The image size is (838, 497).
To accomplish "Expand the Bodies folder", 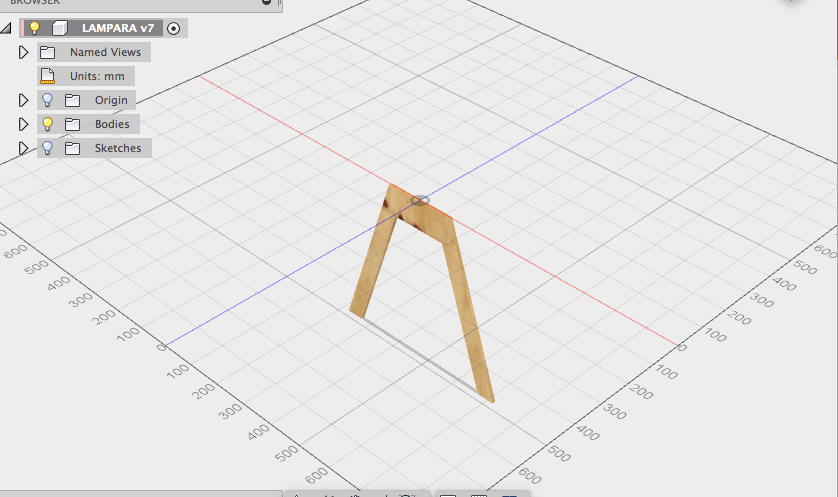I will (x=23, y=124).
